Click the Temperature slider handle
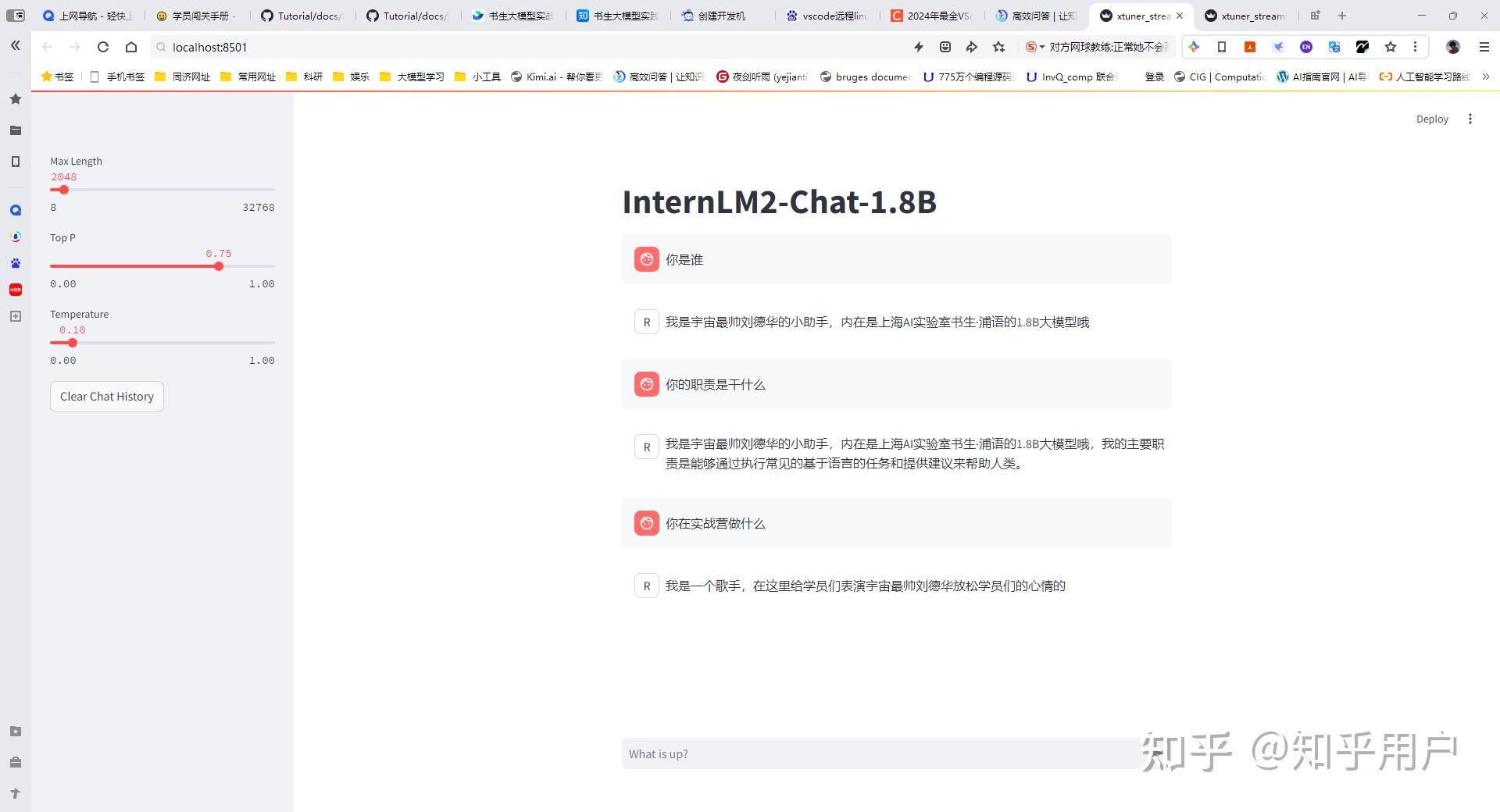1500x812 pixels. (73, 343)
